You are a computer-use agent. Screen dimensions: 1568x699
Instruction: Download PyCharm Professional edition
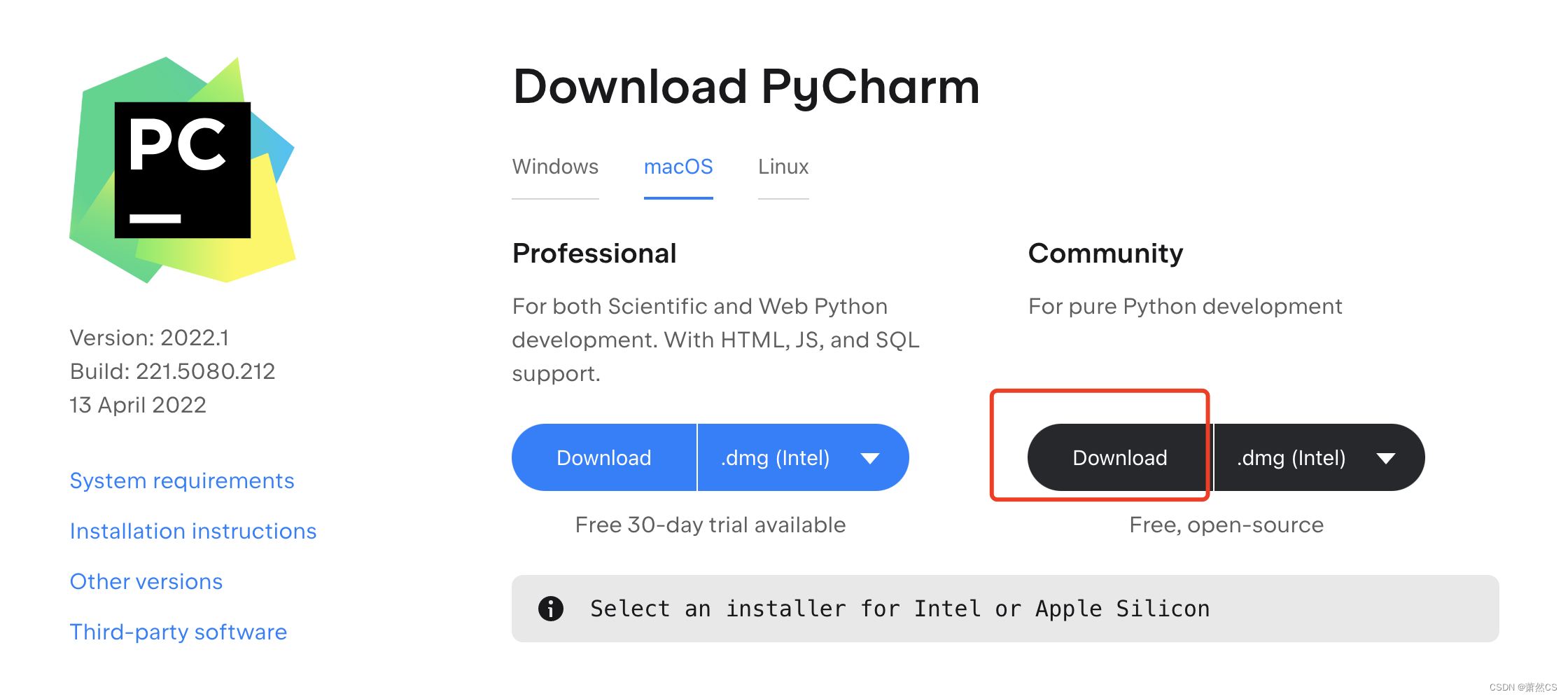tap(604, 457)
